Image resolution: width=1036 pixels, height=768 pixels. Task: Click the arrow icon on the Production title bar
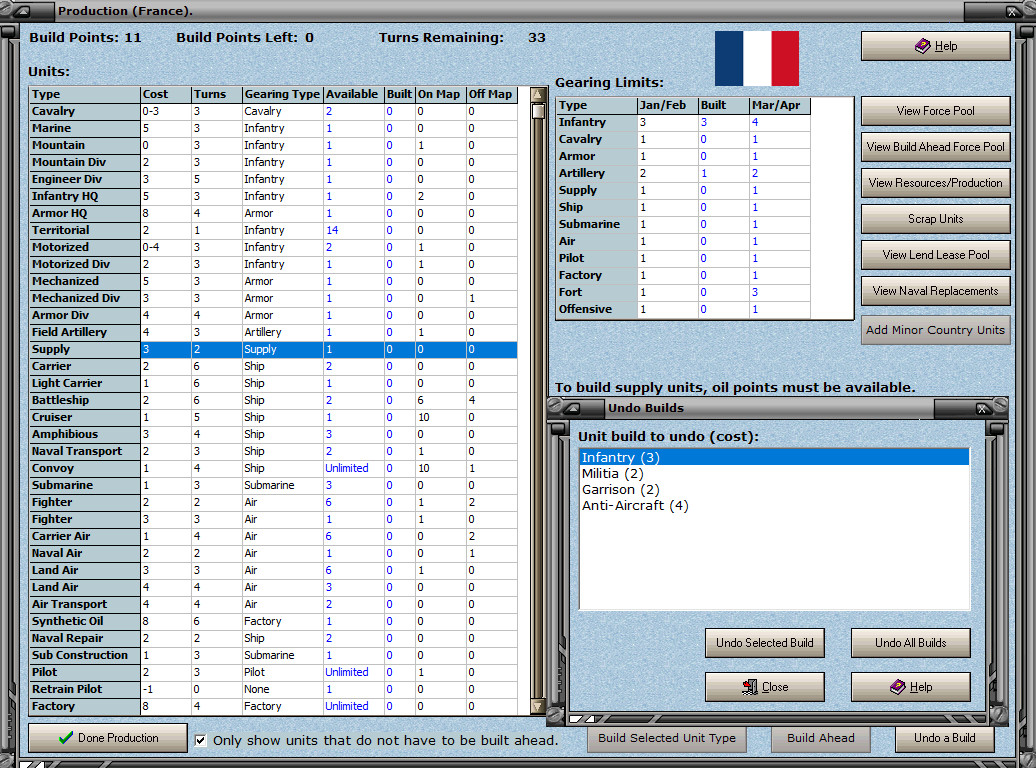(x=21, y=11)
